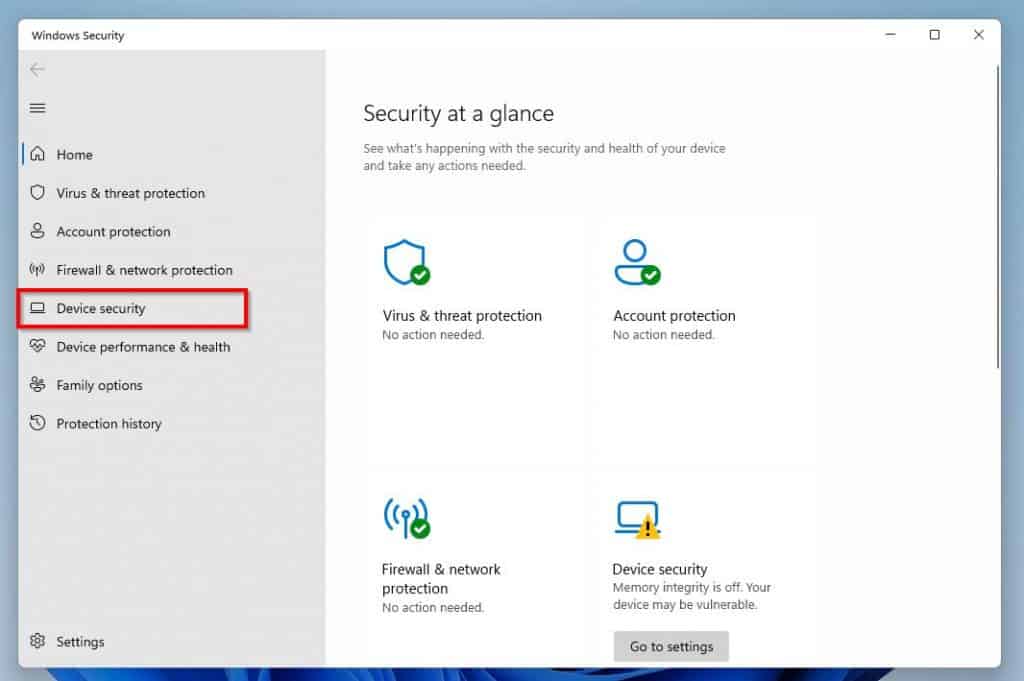Click the Home house icon in sidebar
Viewport: 1024px width, 681px height.
pyautogui.click(x=38, y=154)
